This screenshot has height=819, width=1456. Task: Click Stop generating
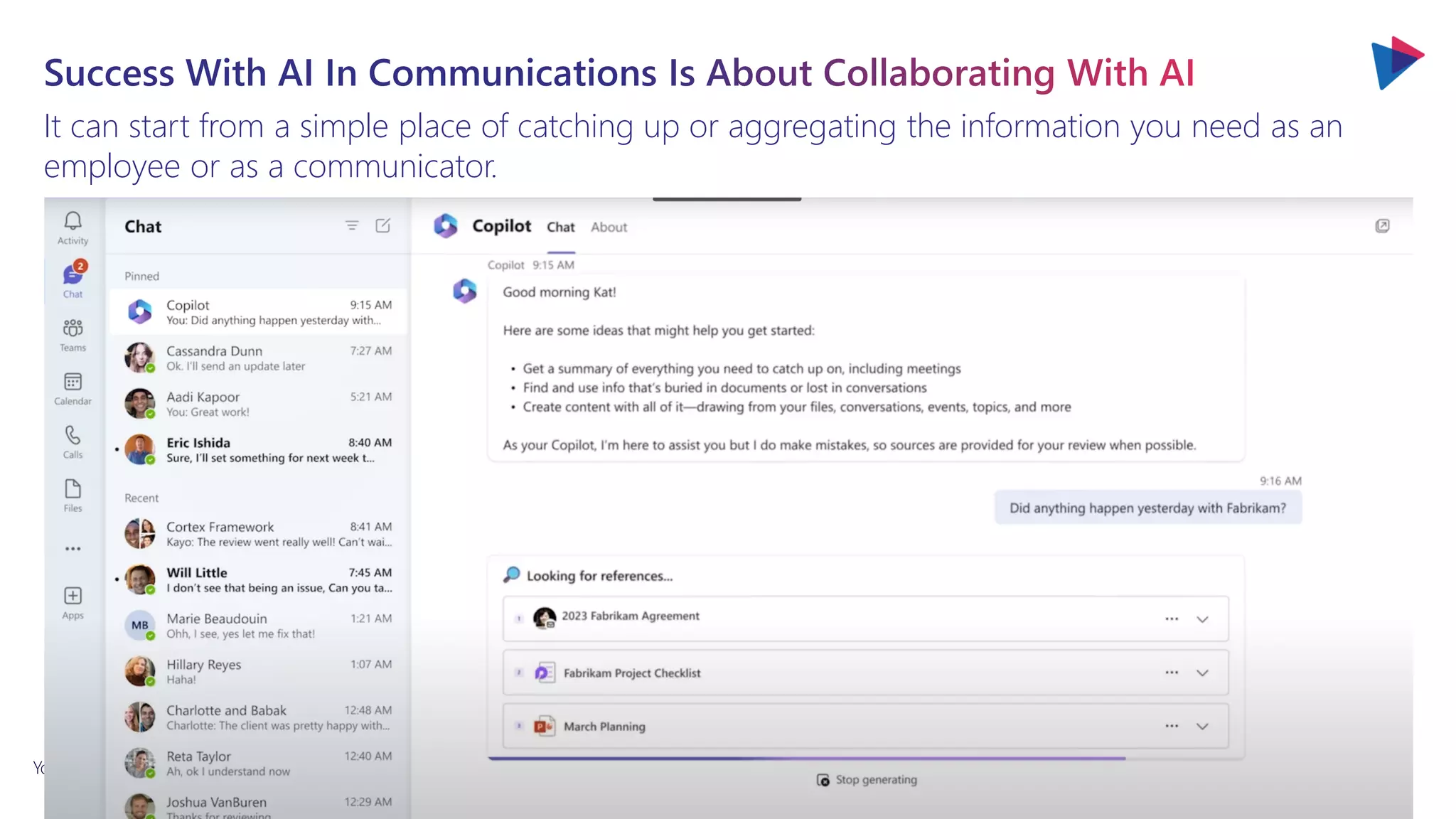tap(867, 780)
